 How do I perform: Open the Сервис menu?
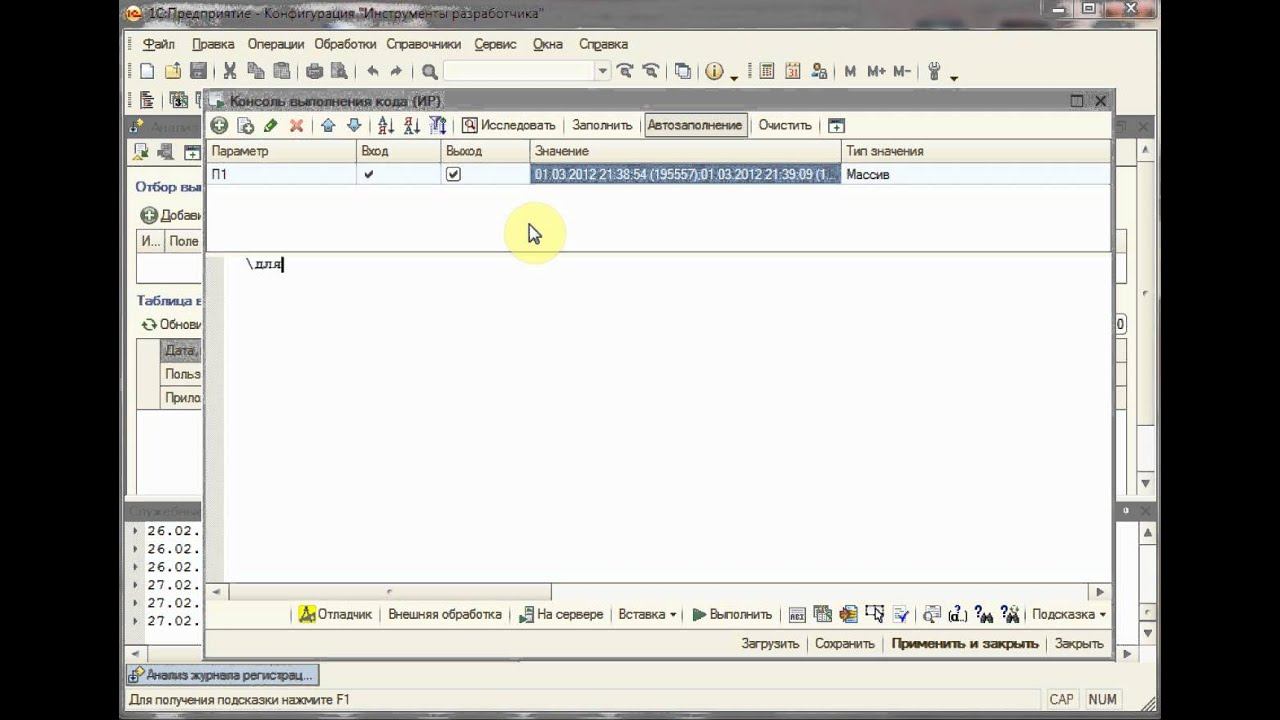coord(495,44)
